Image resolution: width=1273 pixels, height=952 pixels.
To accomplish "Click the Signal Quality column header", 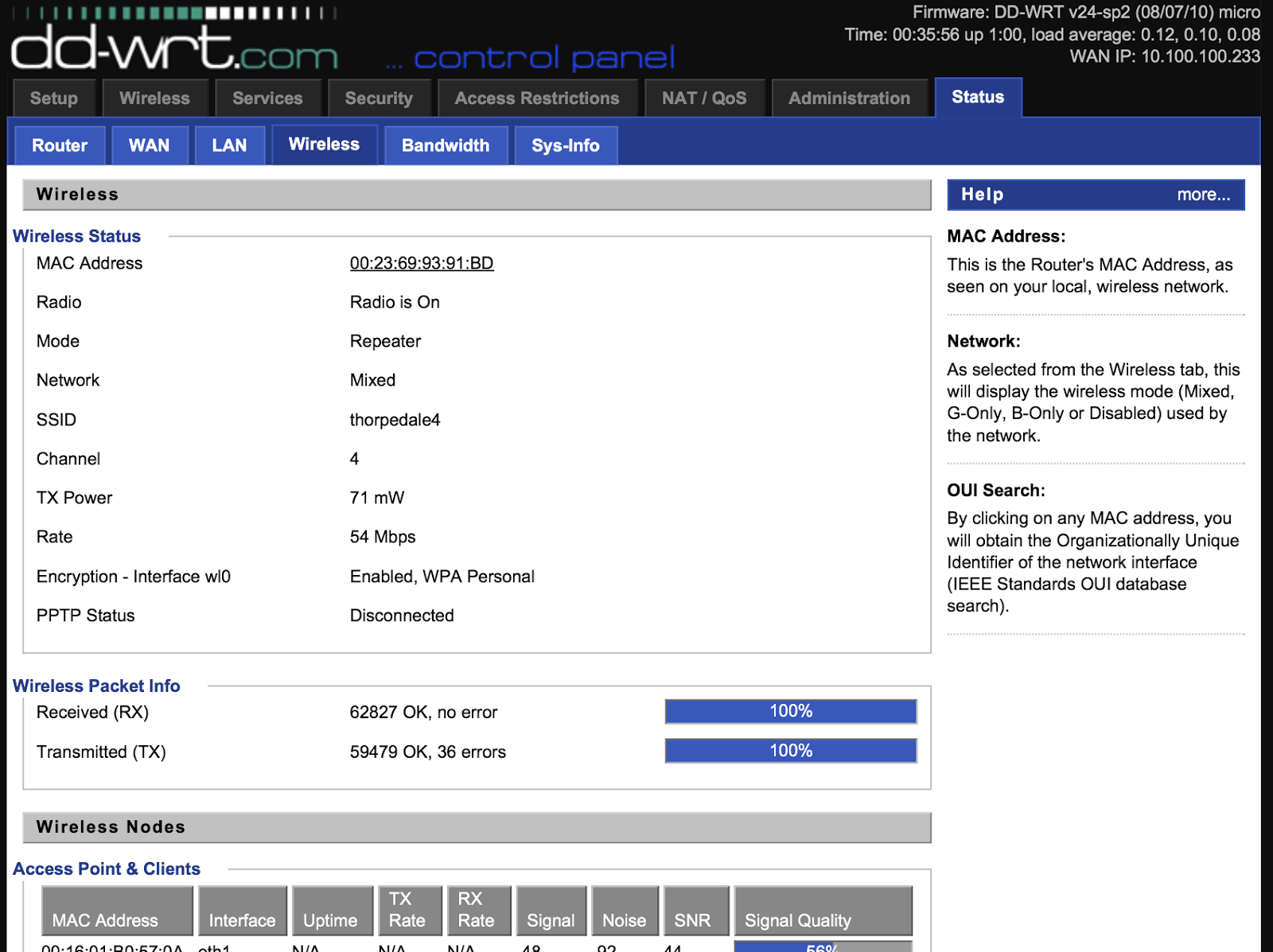I will click(x=823, y=911).
